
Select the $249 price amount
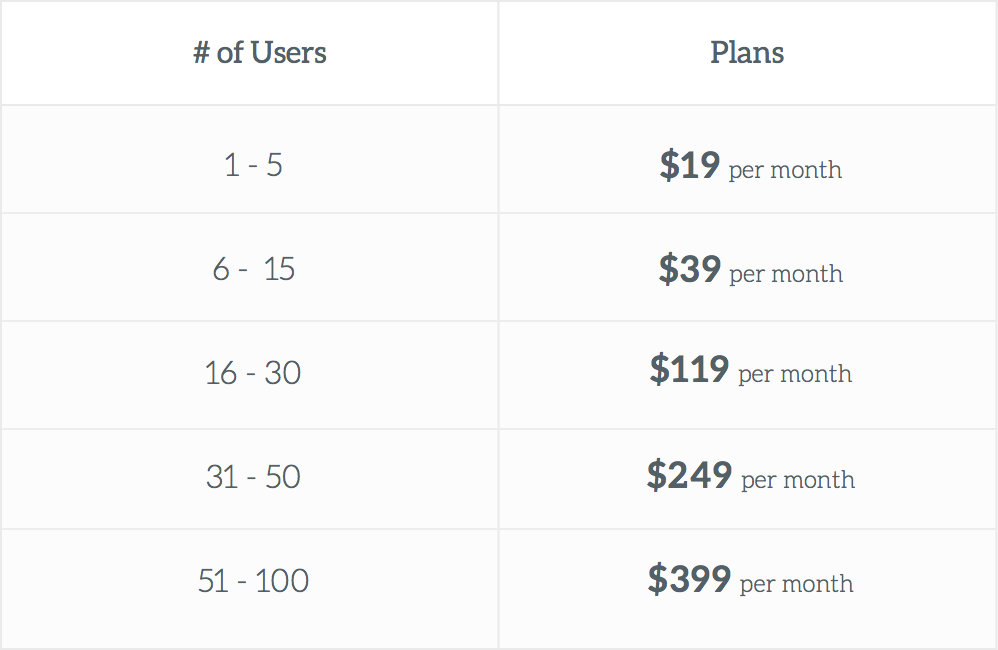[x=689, y=475]
